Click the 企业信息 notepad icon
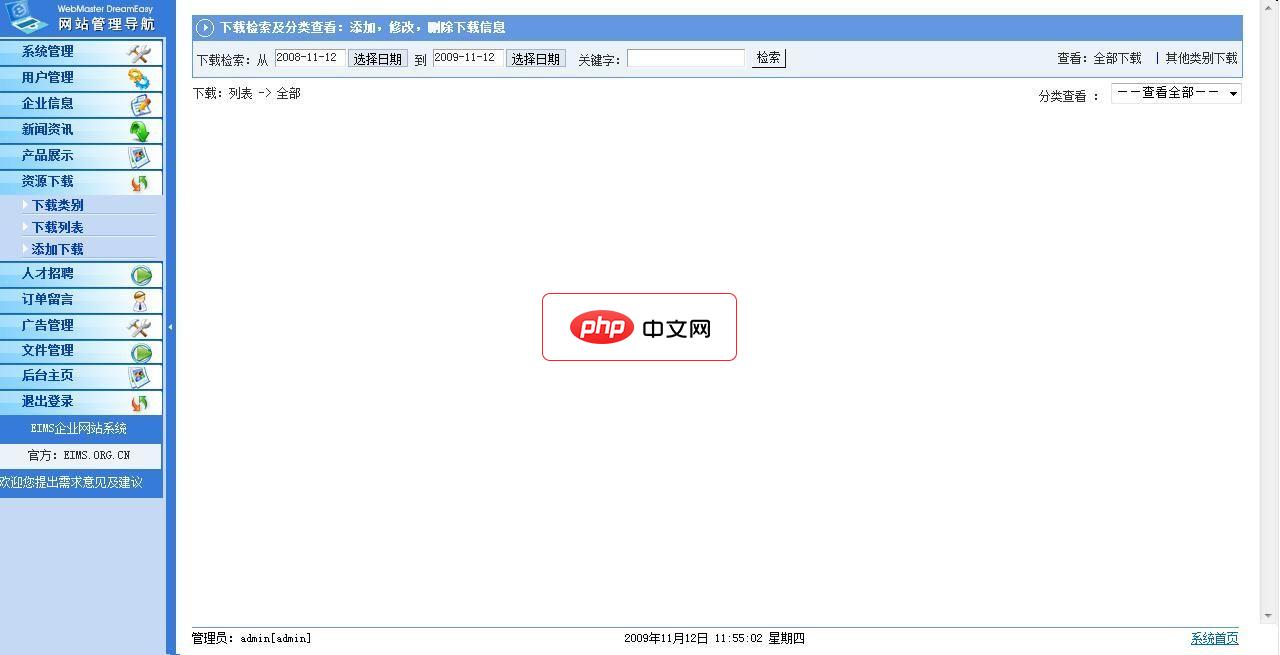The width and height of the screenshot is (1280, 655). [139, 104]
